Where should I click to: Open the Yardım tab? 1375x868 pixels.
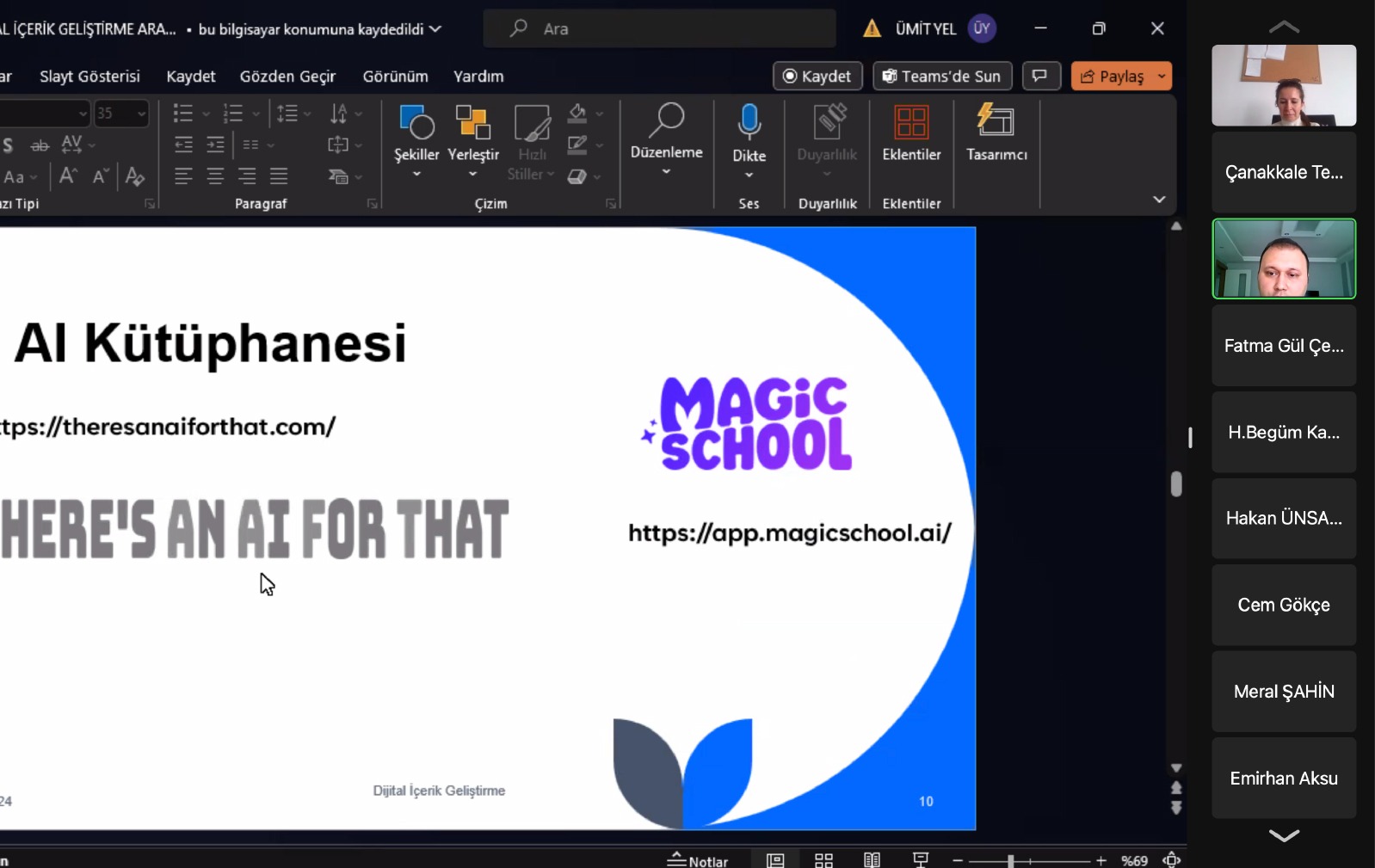coord(478,76)
